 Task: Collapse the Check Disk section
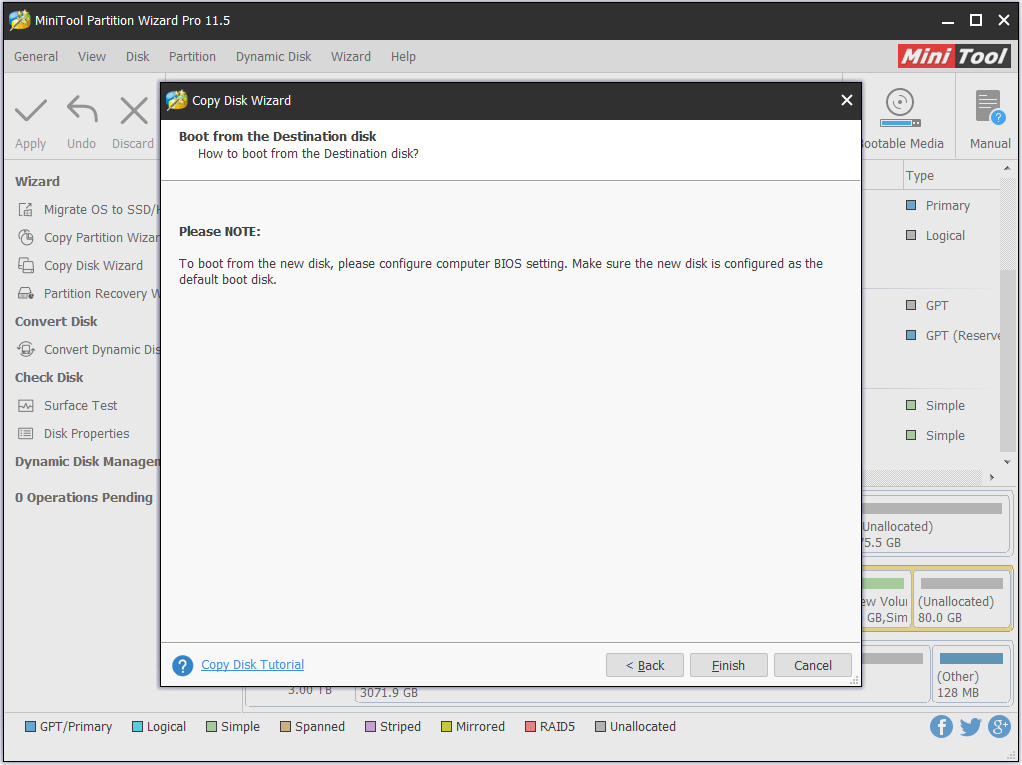click(x=49, y=377)
